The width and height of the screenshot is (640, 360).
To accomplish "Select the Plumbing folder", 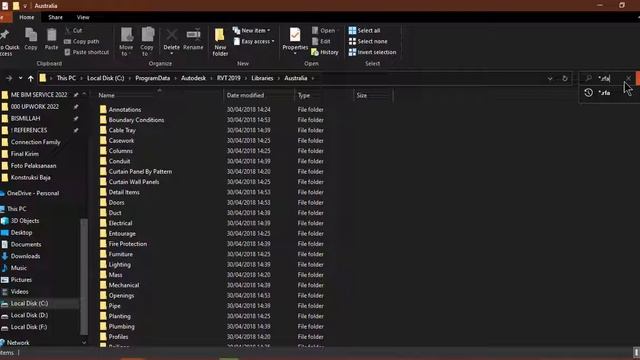I will [x=122, y=327].
